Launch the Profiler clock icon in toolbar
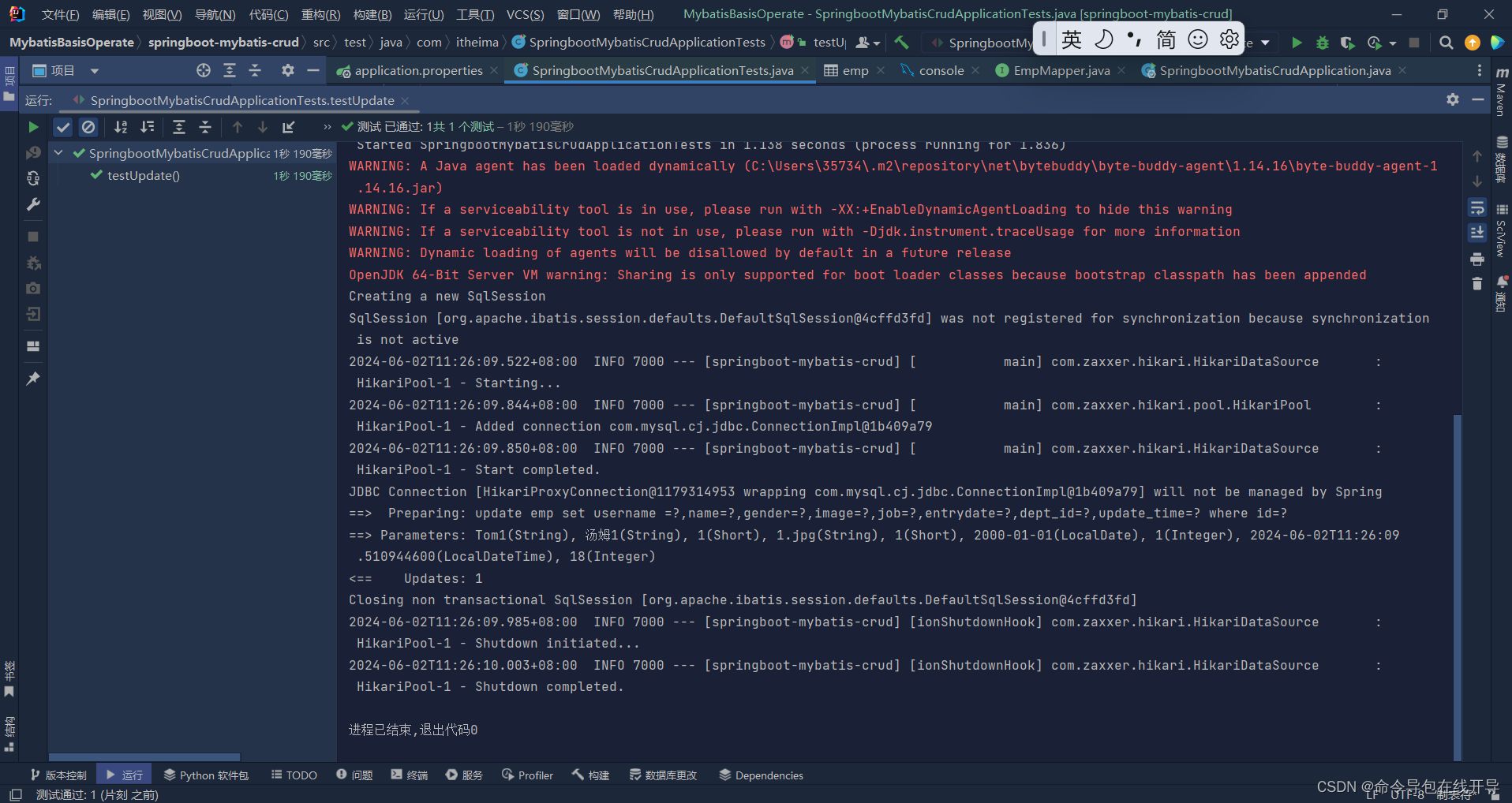Image resolution: width=1512 pixels, height=803 pixels. [1375, 43]
